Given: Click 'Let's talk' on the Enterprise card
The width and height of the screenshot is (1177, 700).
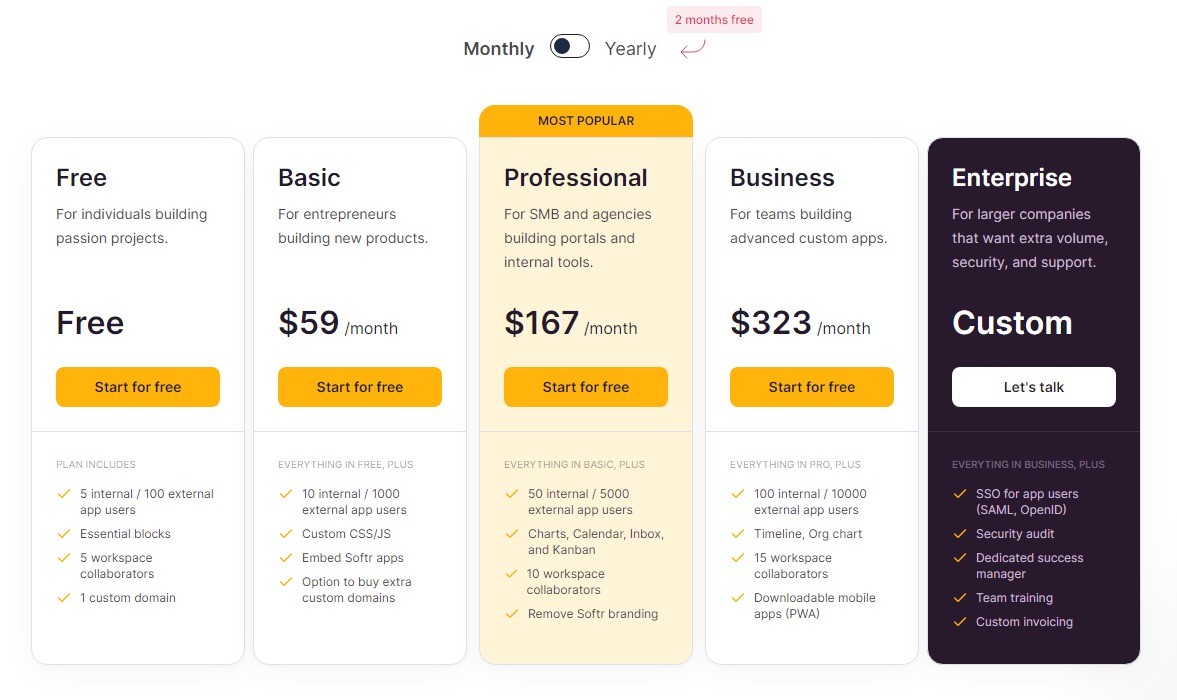Looking at the screenshot, I should coord(1033,387).
